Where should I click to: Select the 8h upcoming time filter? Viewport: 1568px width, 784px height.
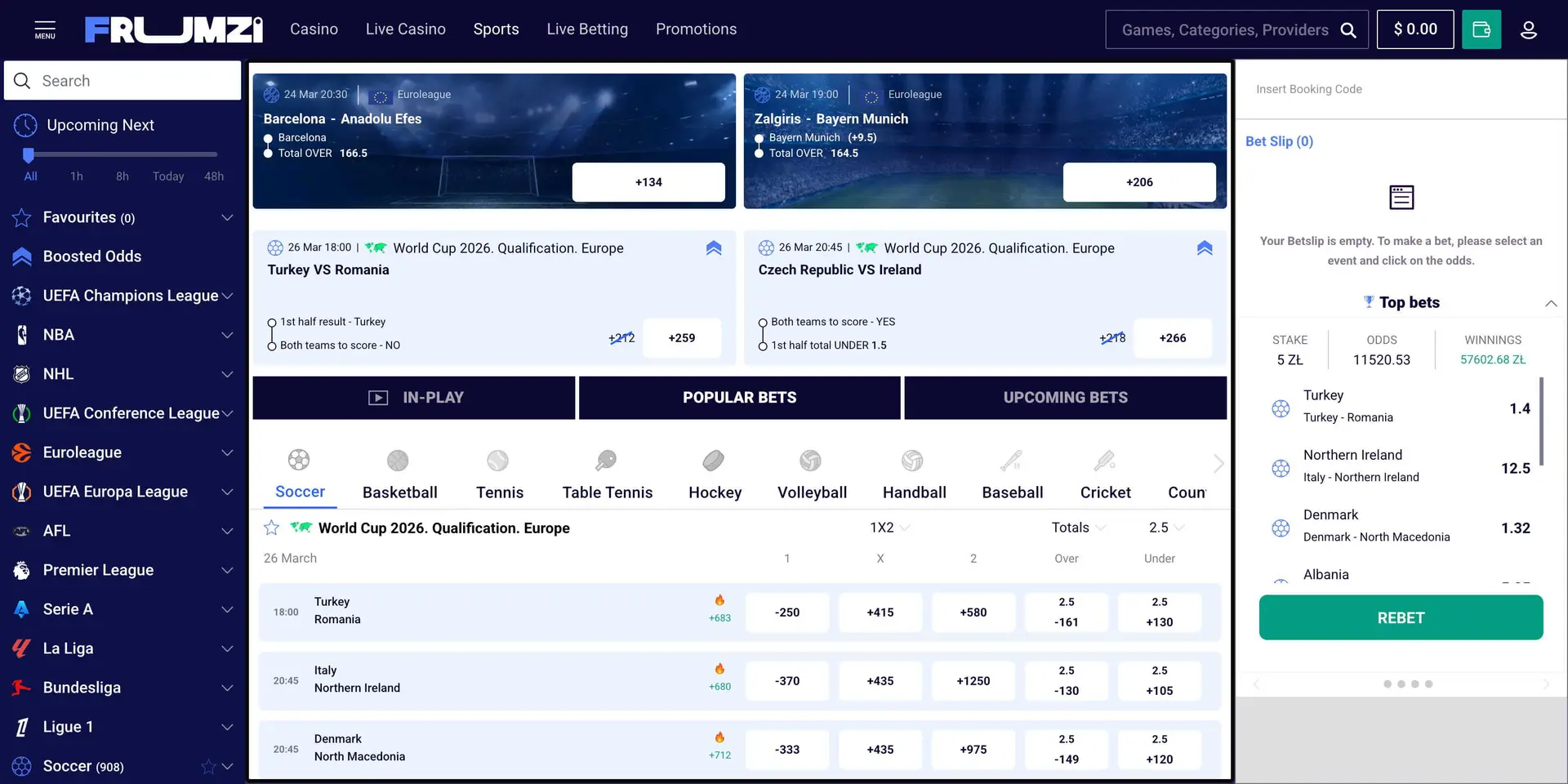click(122, 176)
